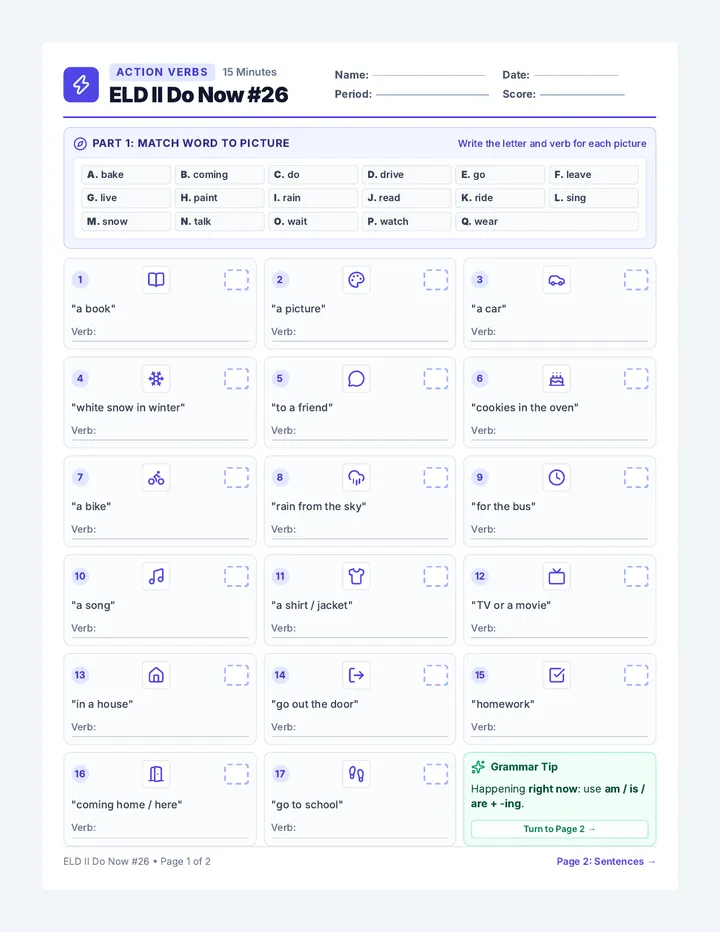Select word bank chip "M. snow"
Image resolution: width=720 pixels, height=932 pixels.
coord(126,221)
